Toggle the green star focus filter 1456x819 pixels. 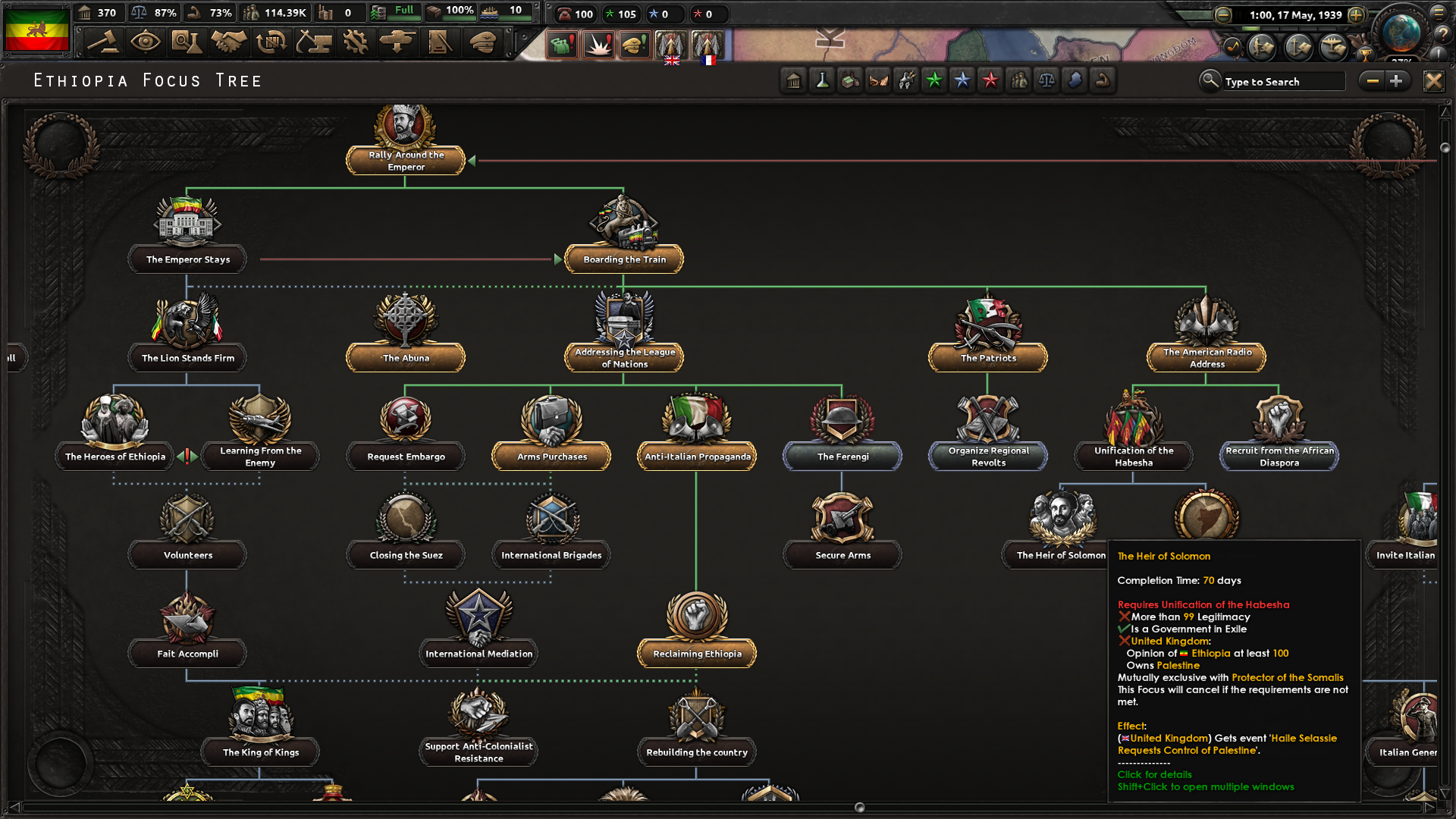934,80
